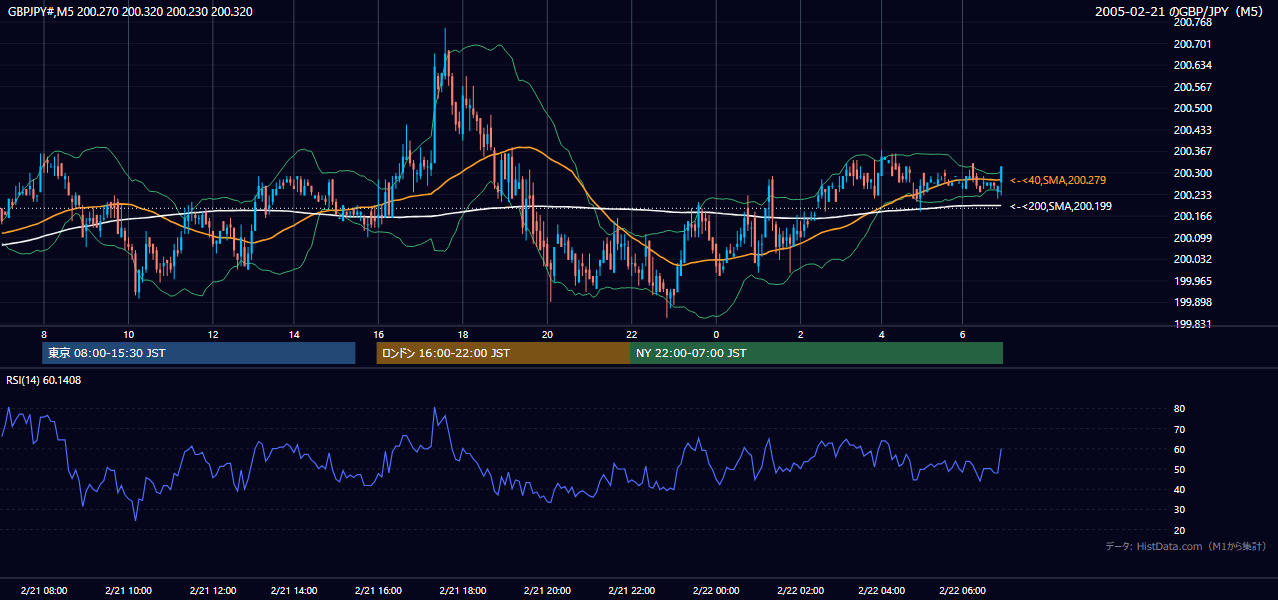Click the date label 2/22 02:00
Image resolution: width=1278 pixels, height=600 pixels.
pyautogui.click(x=799, y=591)
